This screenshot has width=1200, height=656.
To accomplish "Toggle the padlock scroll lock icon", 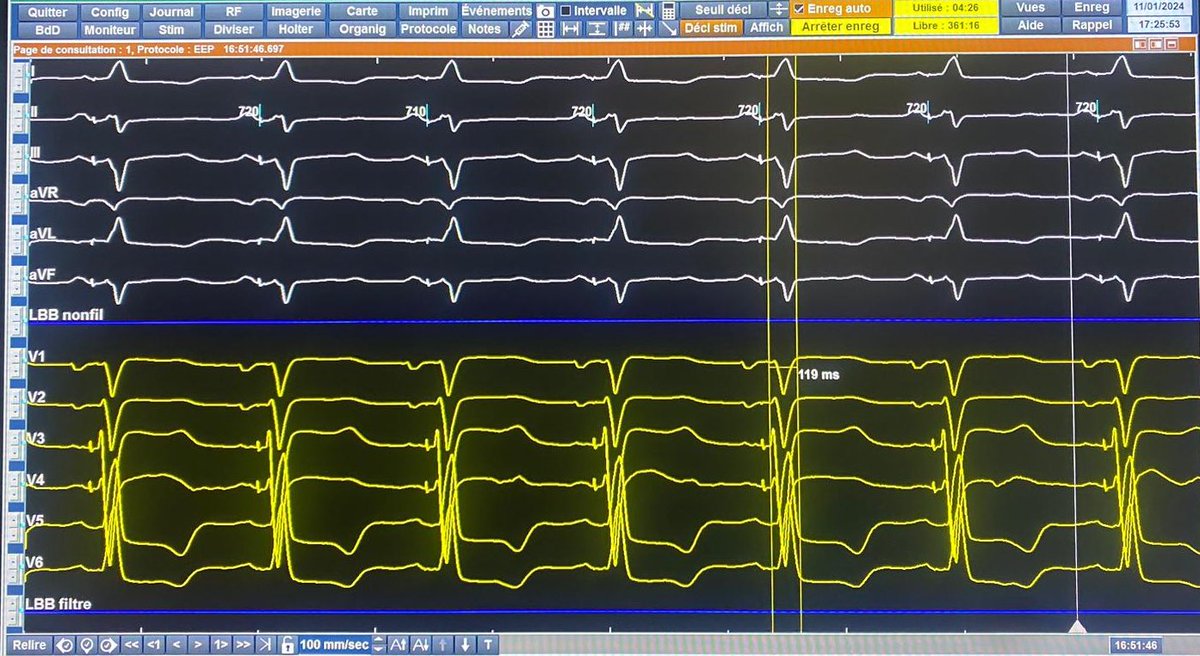I will click(x=287, y=645).
